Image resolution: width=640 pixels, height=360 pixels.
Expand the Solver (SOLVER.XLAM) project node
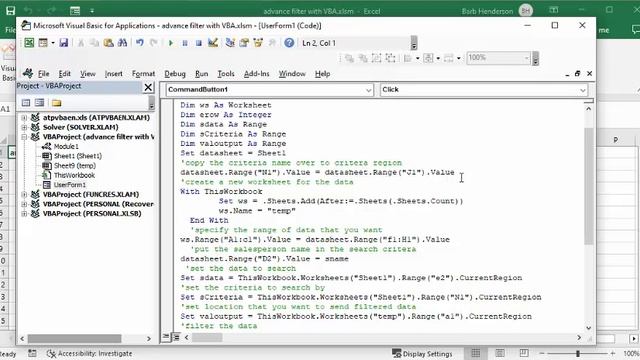(24, 127)
